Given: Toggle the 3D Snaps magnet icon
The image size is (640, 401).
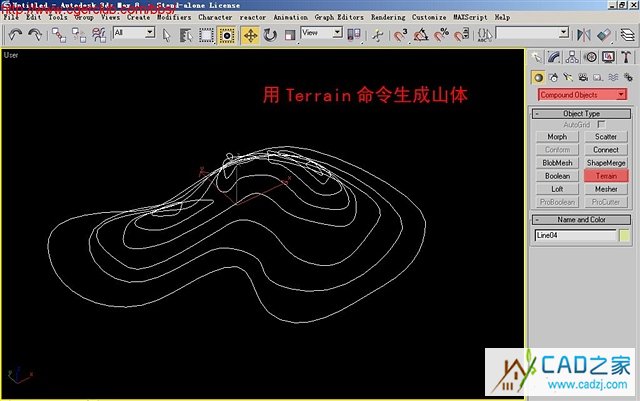Looking at the screenshot, I should tap(400, 35).
